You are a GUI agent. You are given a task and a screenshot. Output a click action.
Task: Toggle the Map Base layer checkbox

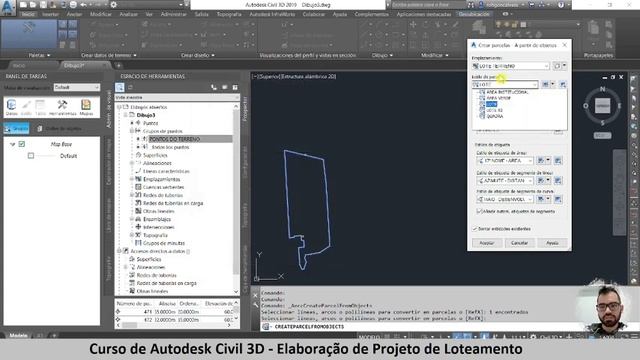point(22,144)
